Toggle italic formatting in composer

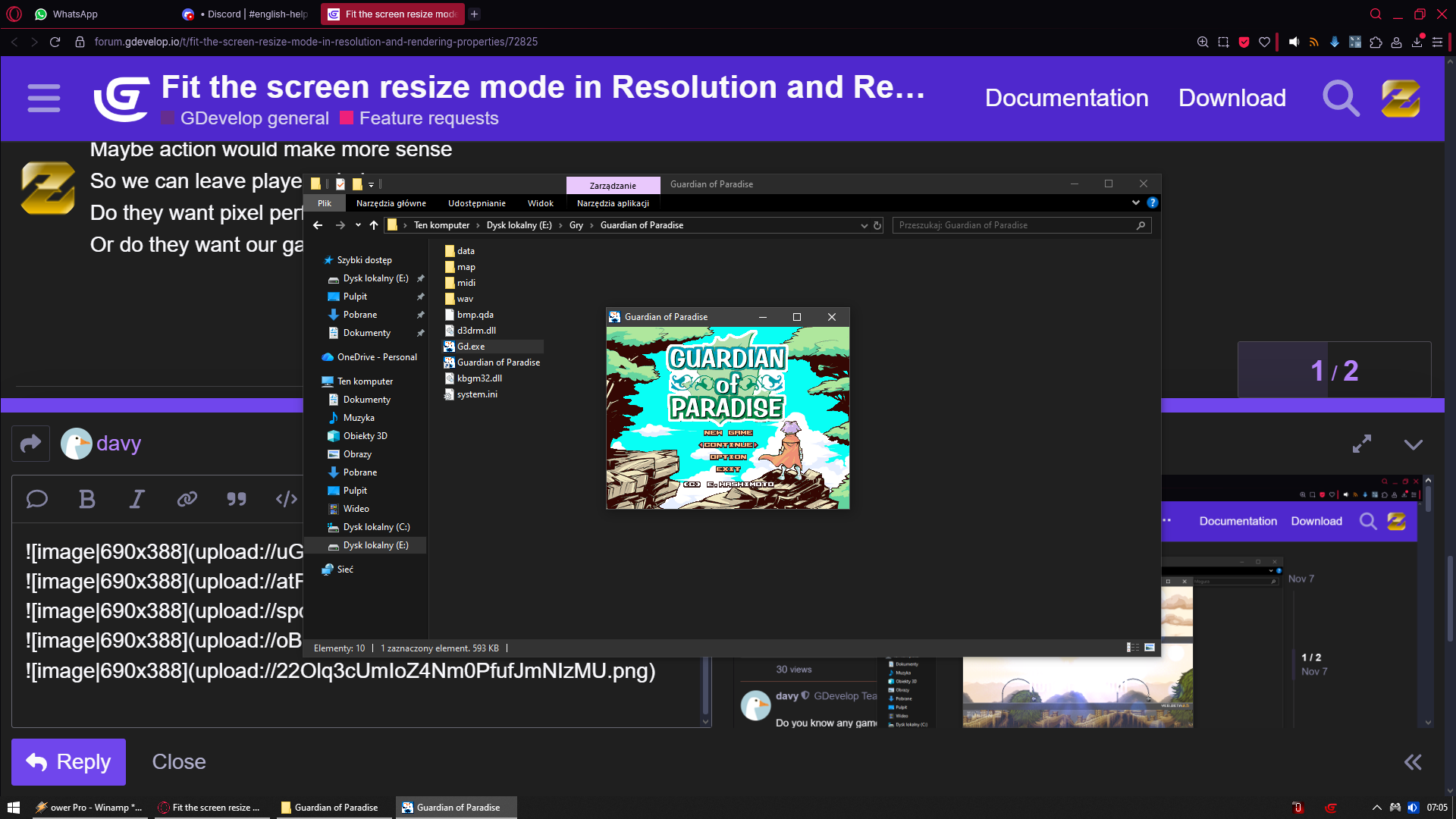(x=136, y=499)
